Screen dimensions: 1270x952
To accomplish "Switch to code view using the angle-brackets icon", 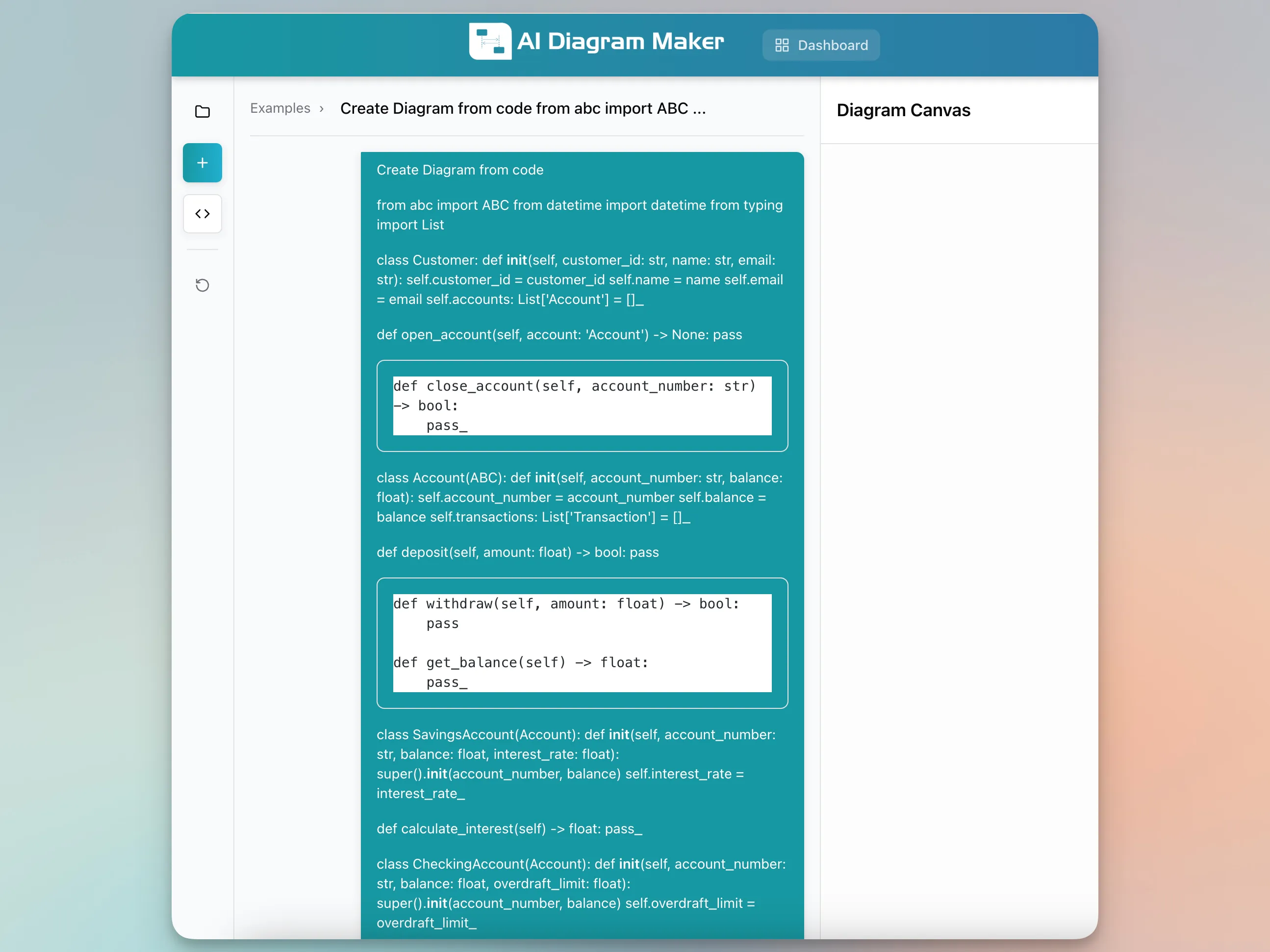I will pos(202,213).
